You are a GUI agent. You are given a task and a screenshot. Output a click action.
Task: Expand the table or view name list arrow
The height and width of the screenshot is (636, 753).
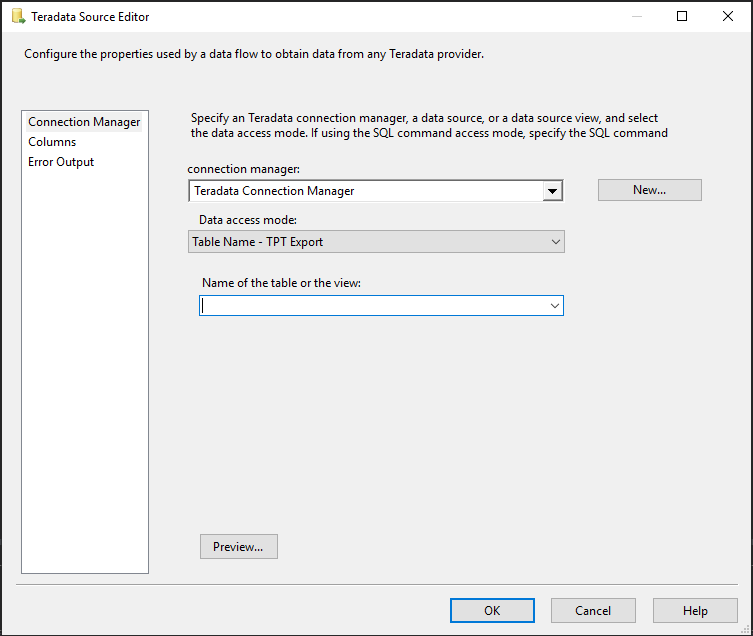tap(555, 306)
